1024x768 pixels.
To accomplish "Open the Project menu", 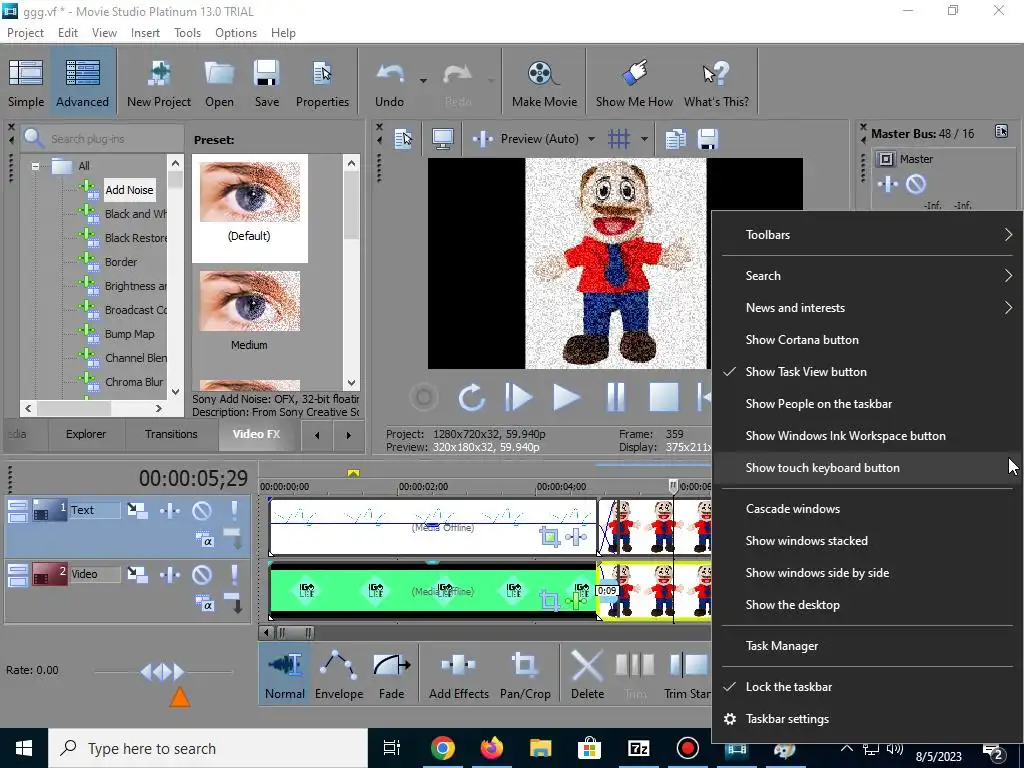I will click(25, 33).
